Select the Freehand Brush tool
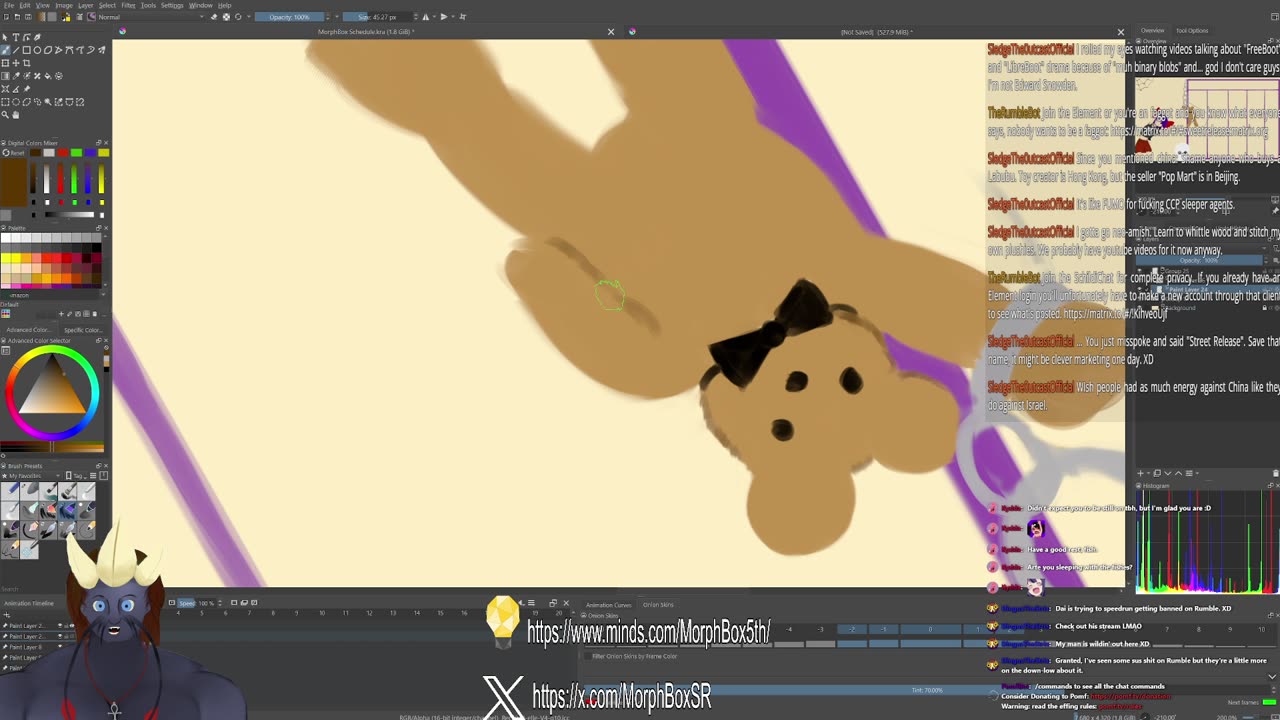 tap(5, 50)
